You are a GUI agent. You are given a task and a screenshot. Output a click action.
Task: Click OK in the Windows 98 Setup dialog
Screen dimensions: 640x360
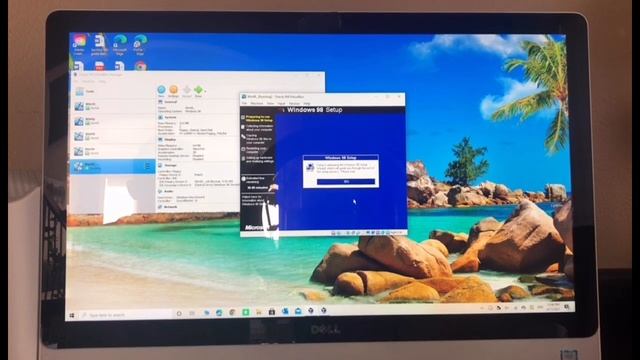(346, 182)
